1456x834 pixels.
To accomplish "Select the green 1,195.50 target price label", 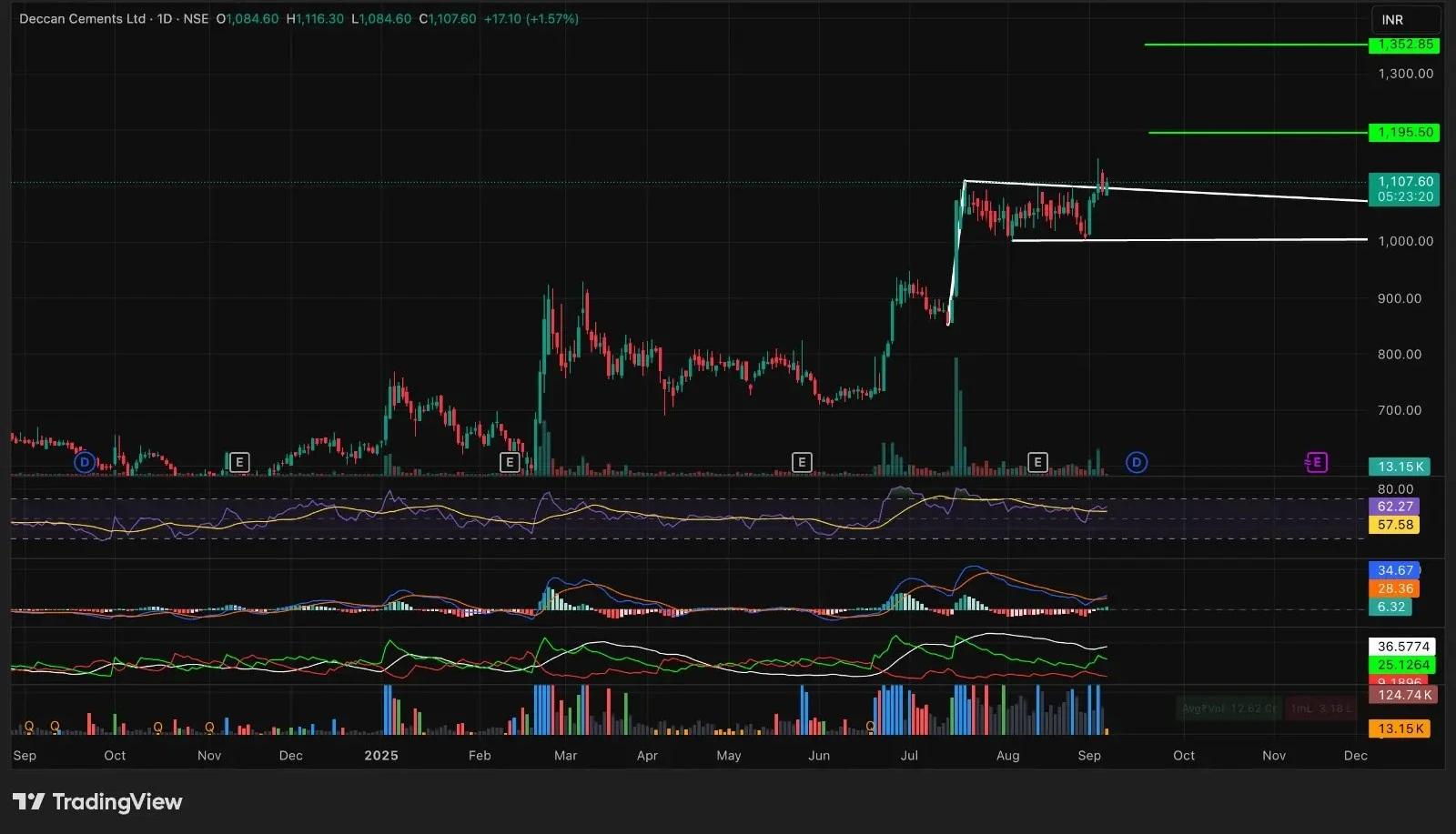I will point(1404,133).
